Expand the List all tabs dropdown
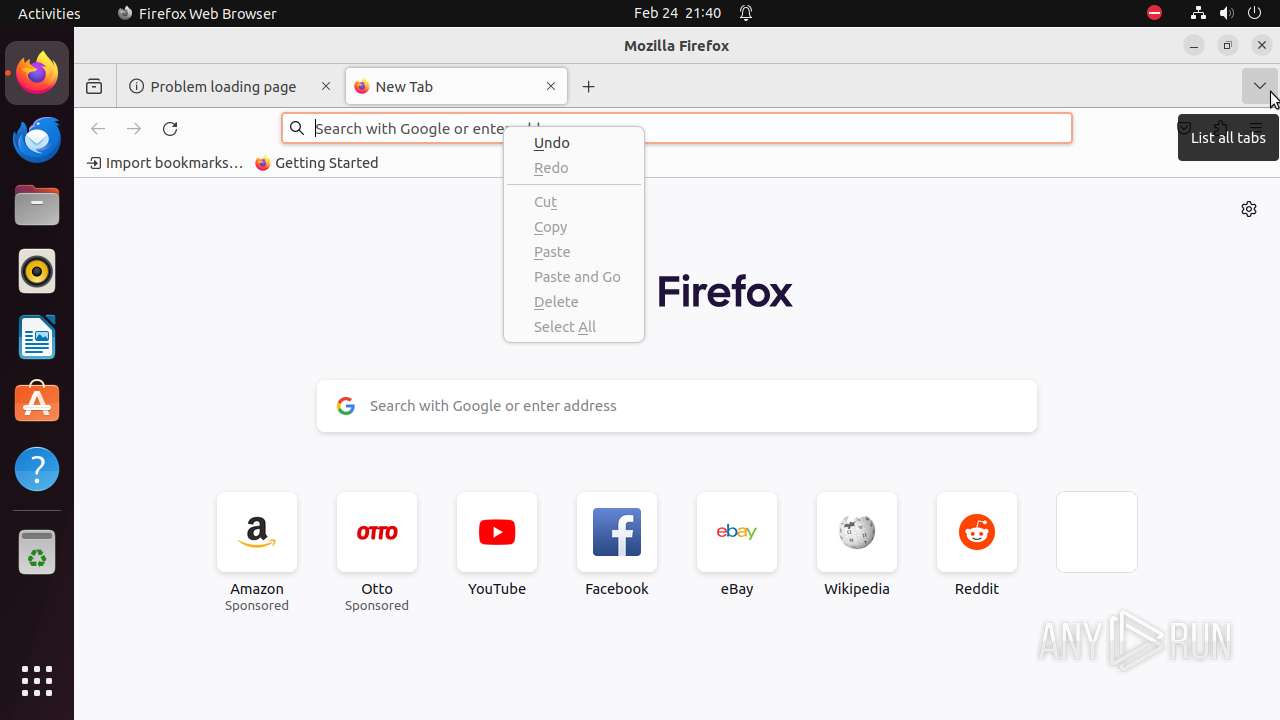Viewport: 1280px width, 720px height. point(1259,86)
